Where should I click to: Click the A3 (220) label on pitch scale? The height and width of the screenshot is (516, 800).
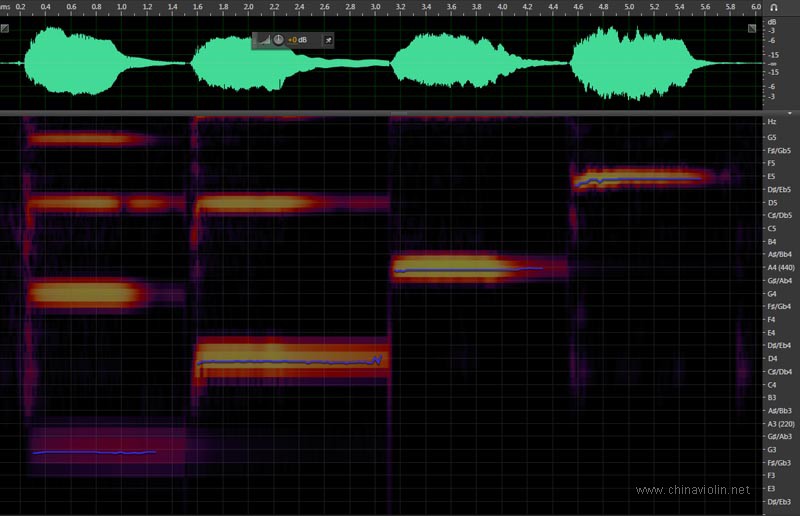779,424
